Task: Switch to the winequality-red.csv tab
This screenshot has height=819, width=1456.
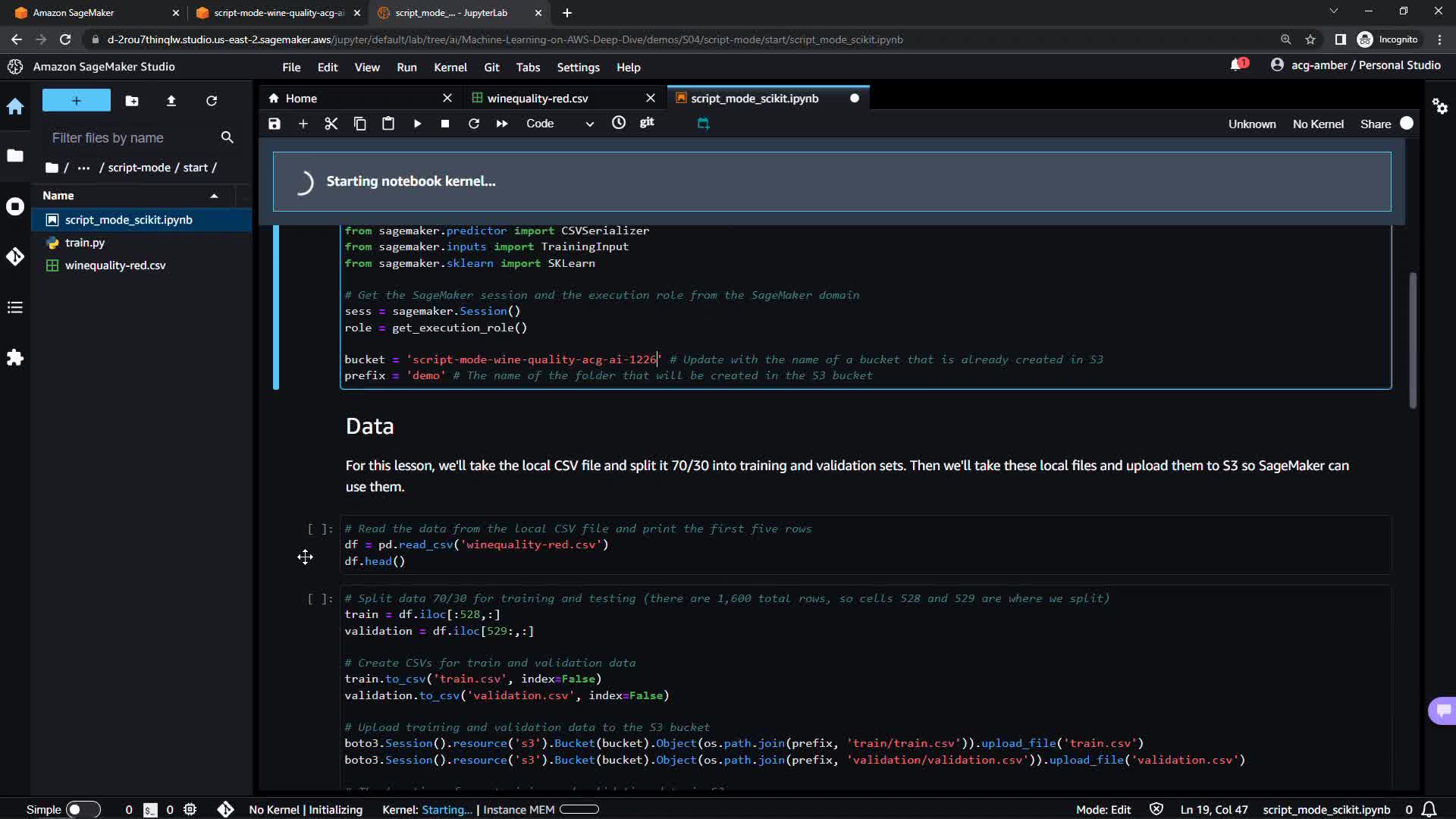Action: [538, 99]
